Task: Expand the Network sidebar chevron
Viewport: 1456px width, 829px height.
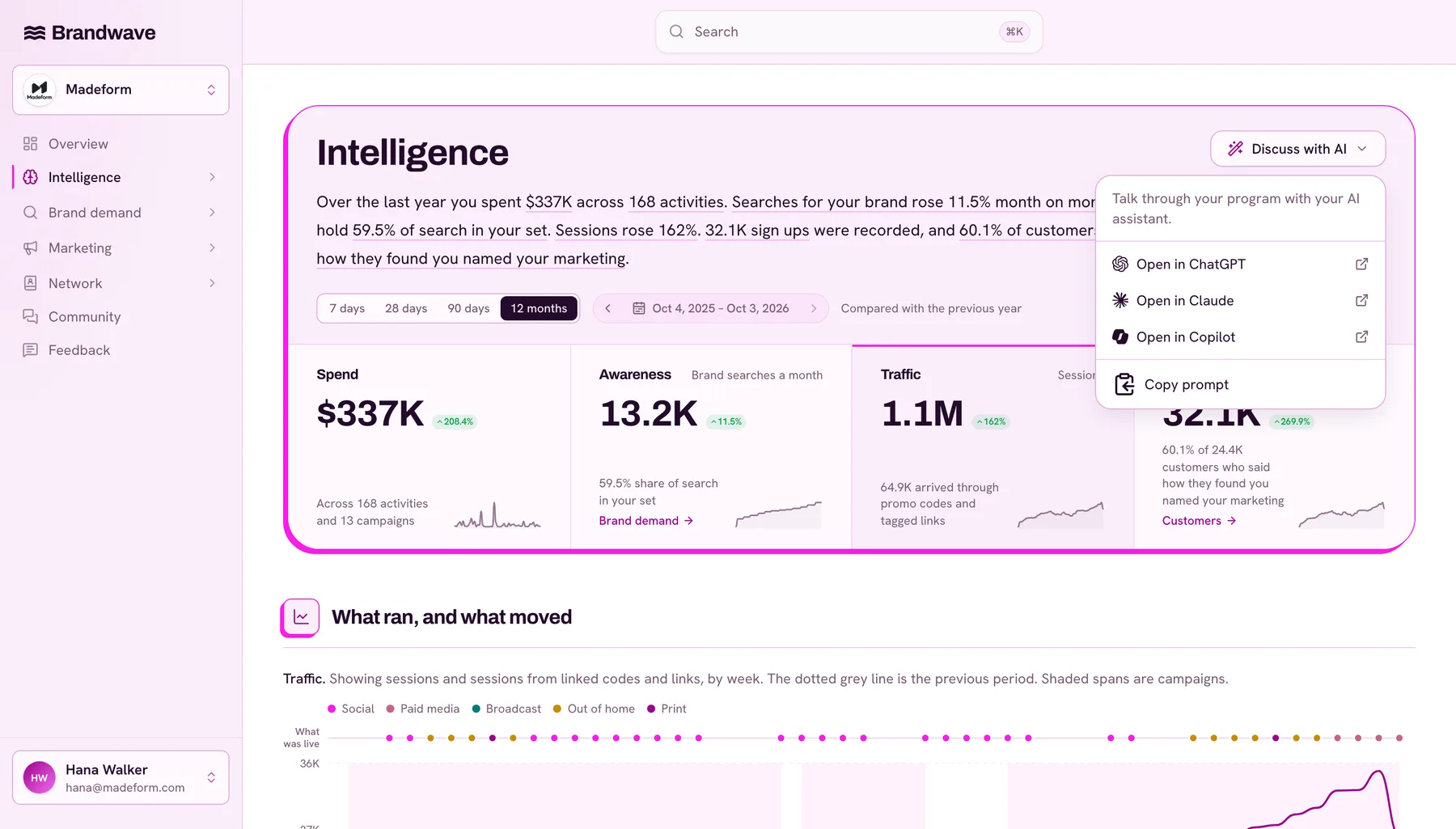Action: point(212,283)
